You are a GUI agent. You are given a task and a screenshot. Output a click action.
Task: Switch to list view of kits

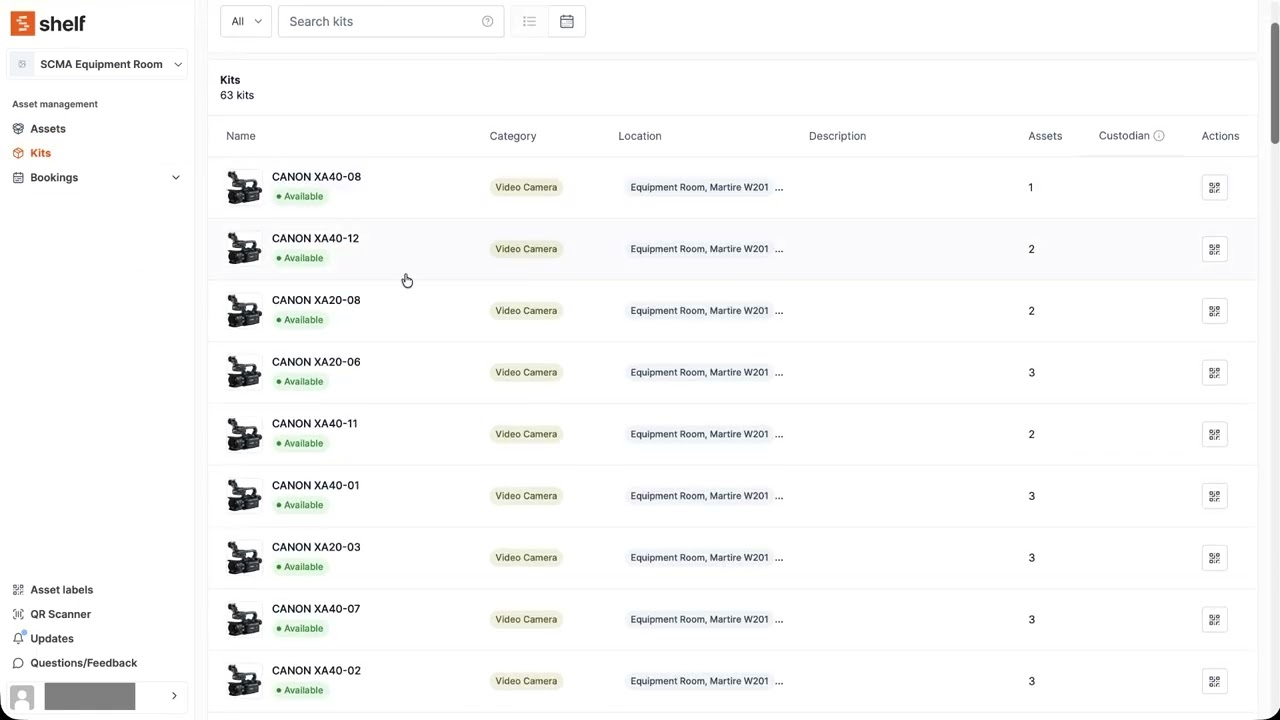(x=529, y=21)
